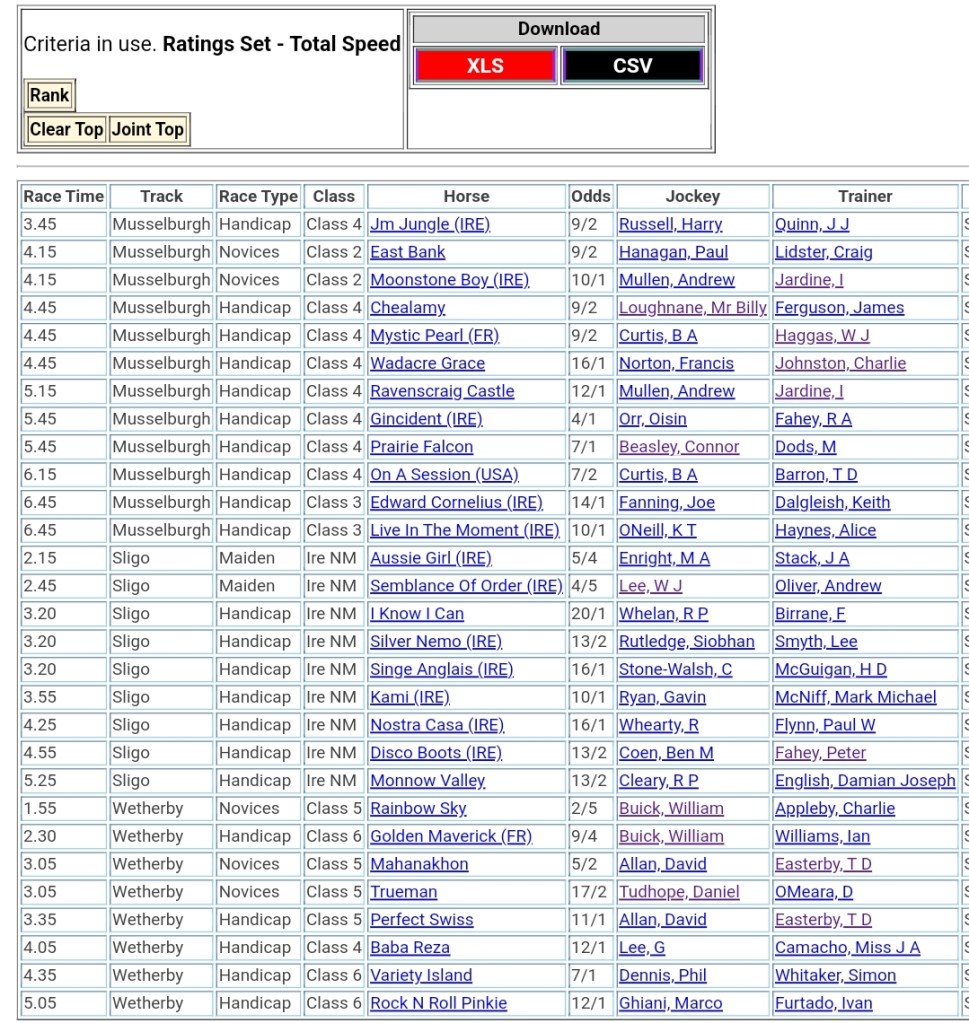
Task: Select horse Rock N Roll Pinkie
Action: [x=438, y=1003]
